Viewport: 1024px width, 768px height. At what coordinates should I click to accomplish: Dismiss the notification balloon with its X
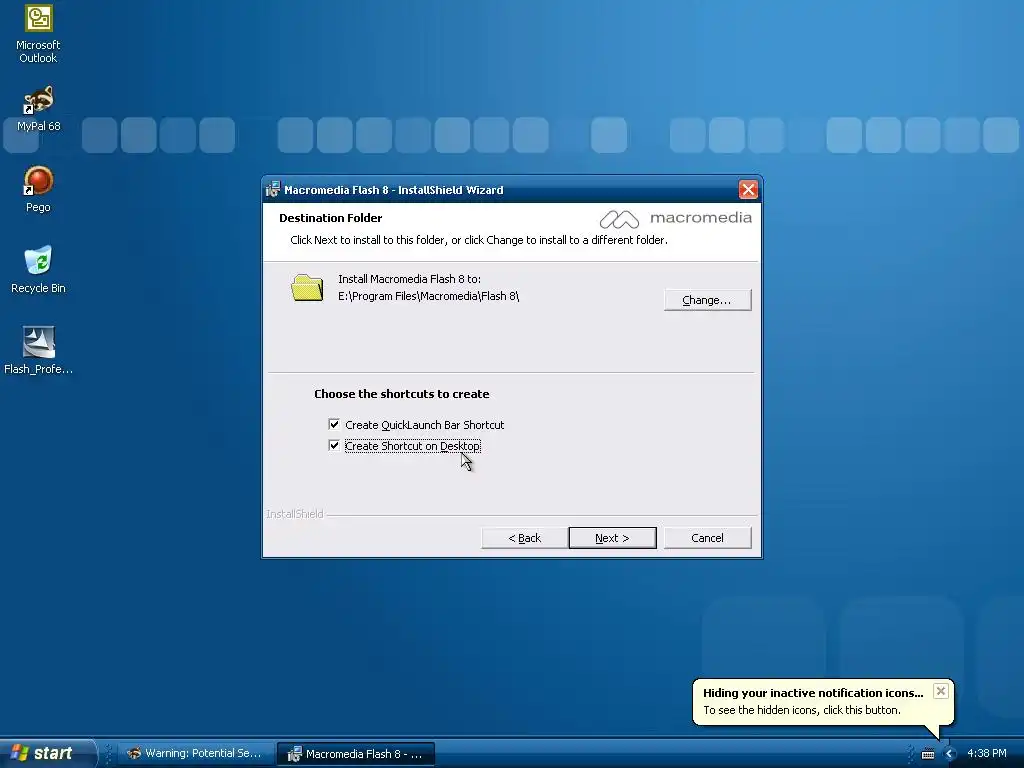940,691
